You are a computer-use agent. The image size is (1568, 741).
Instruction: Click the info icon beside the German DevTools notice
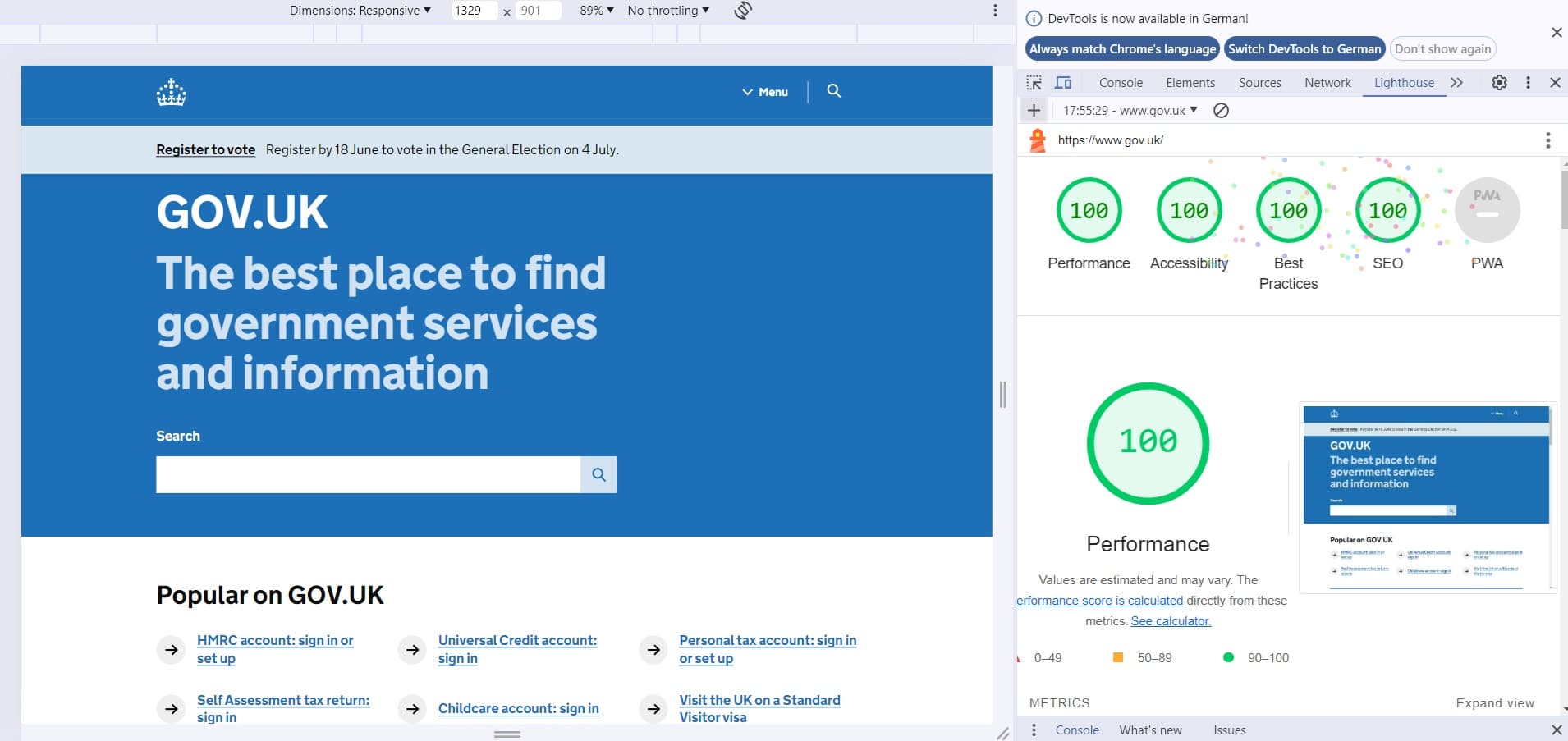tap(1034, 19)
